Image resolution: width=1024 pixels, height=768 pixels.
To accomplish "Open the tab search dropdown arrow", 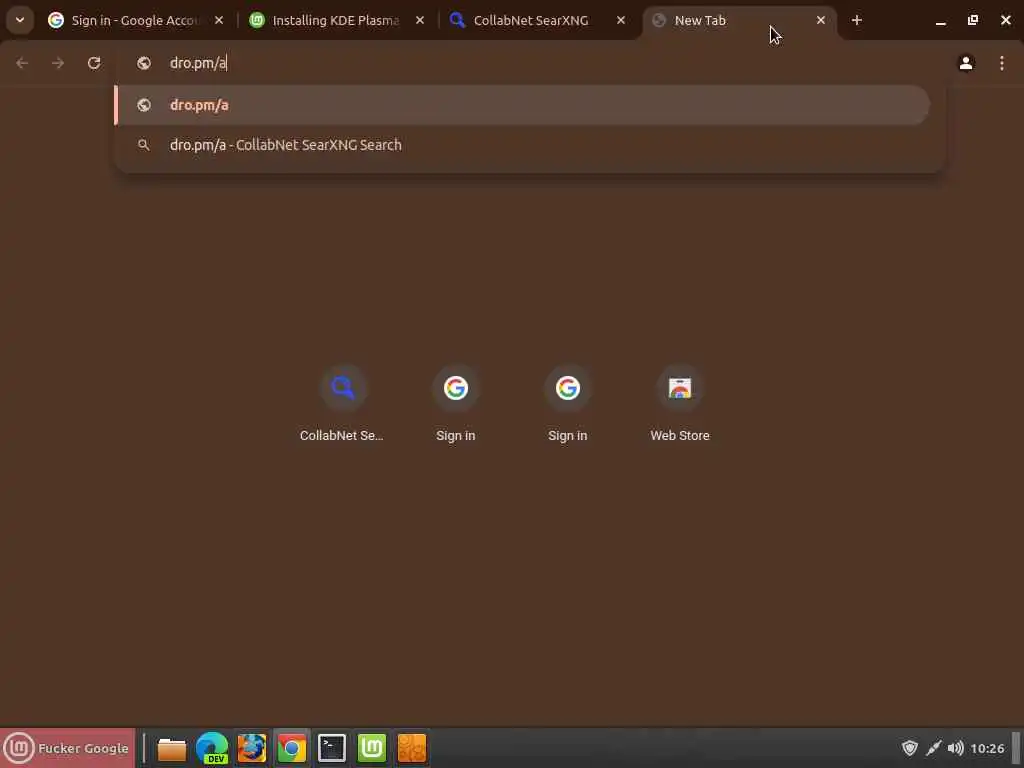I will tap(20, 20).
